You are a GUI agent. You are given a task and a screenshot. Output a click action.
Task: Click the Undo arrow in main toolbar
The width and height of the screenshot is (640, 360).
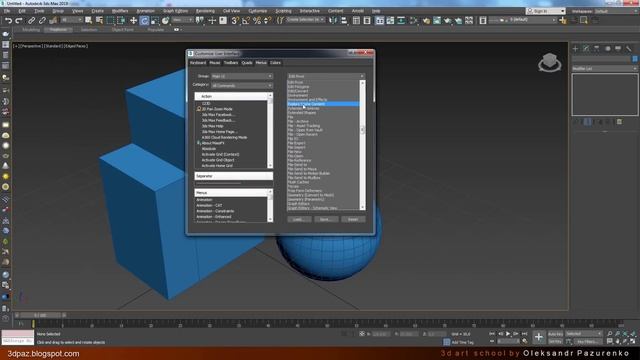[x=8, y=20]
